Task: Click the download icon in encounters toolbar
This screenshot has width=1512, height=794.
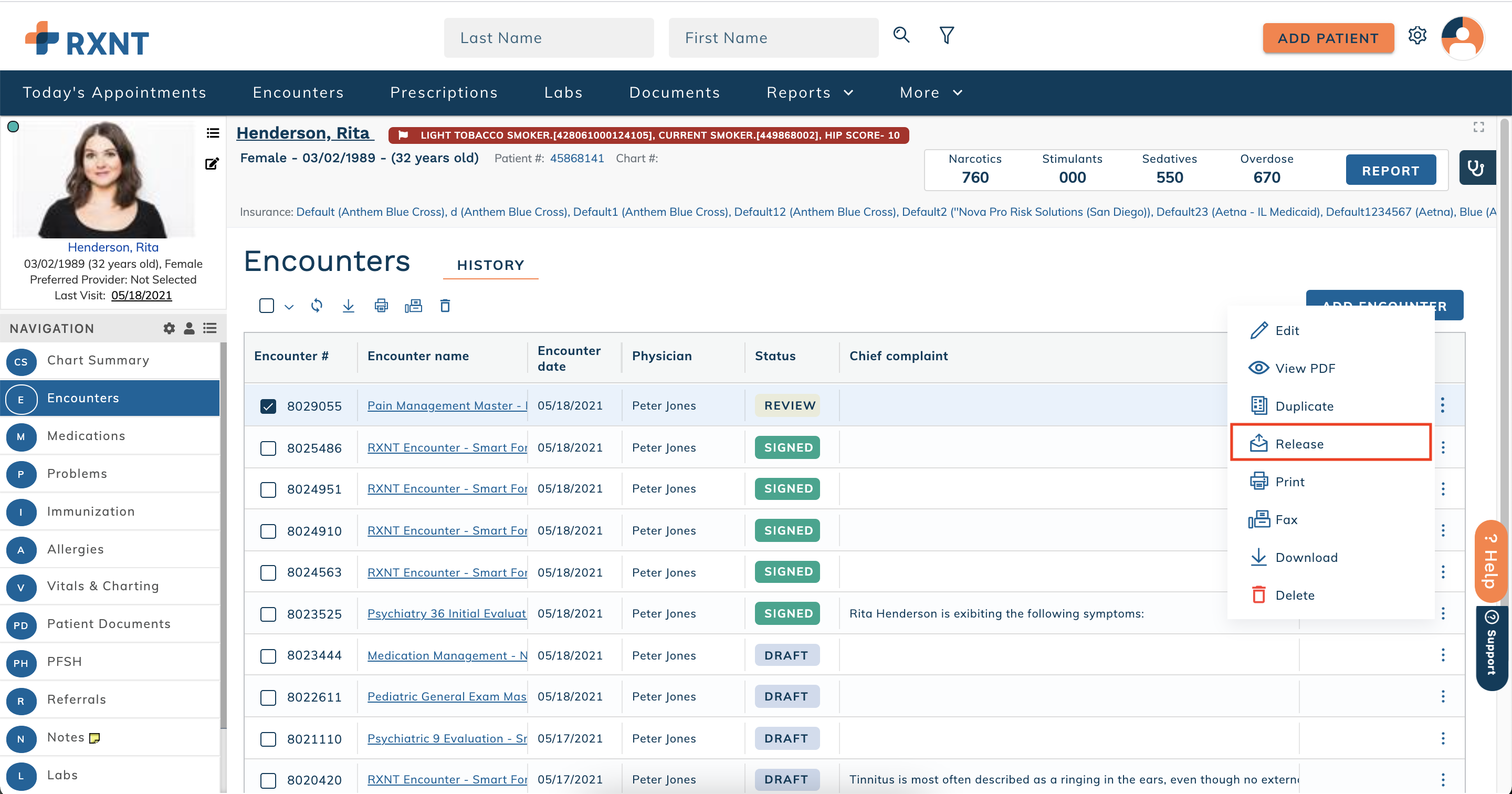Action: [348, 306]
